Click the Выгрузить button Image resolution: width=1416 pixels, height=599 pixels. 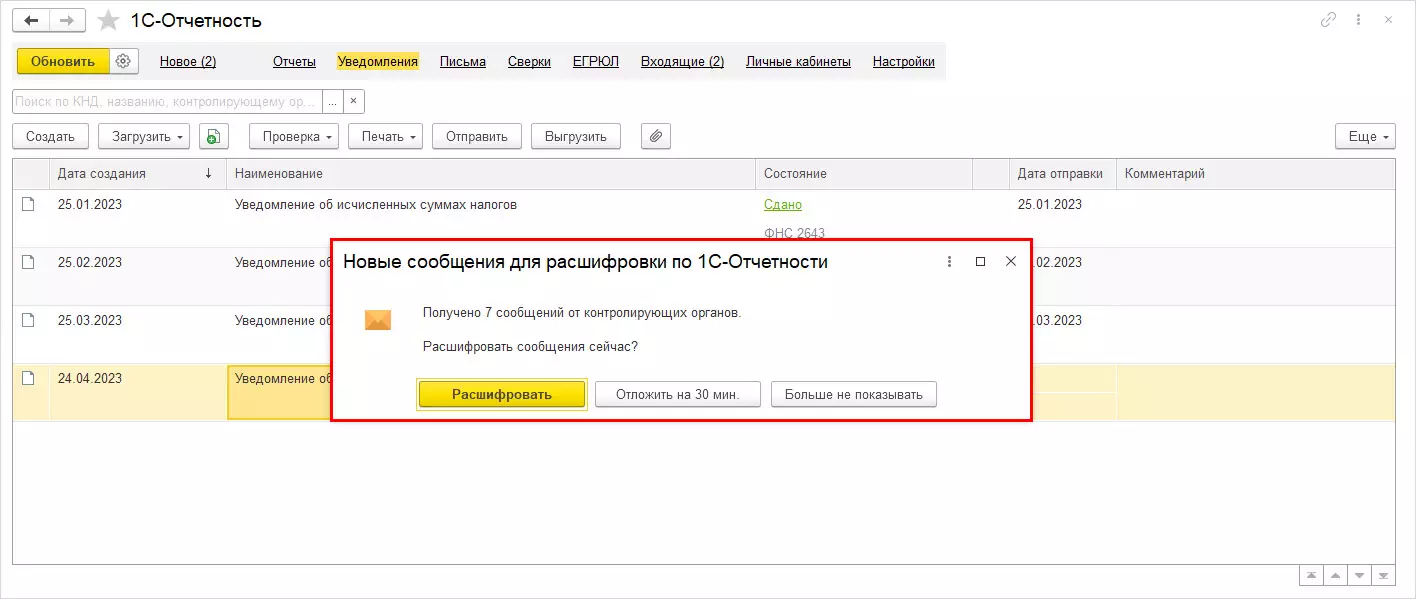(576, 136)
